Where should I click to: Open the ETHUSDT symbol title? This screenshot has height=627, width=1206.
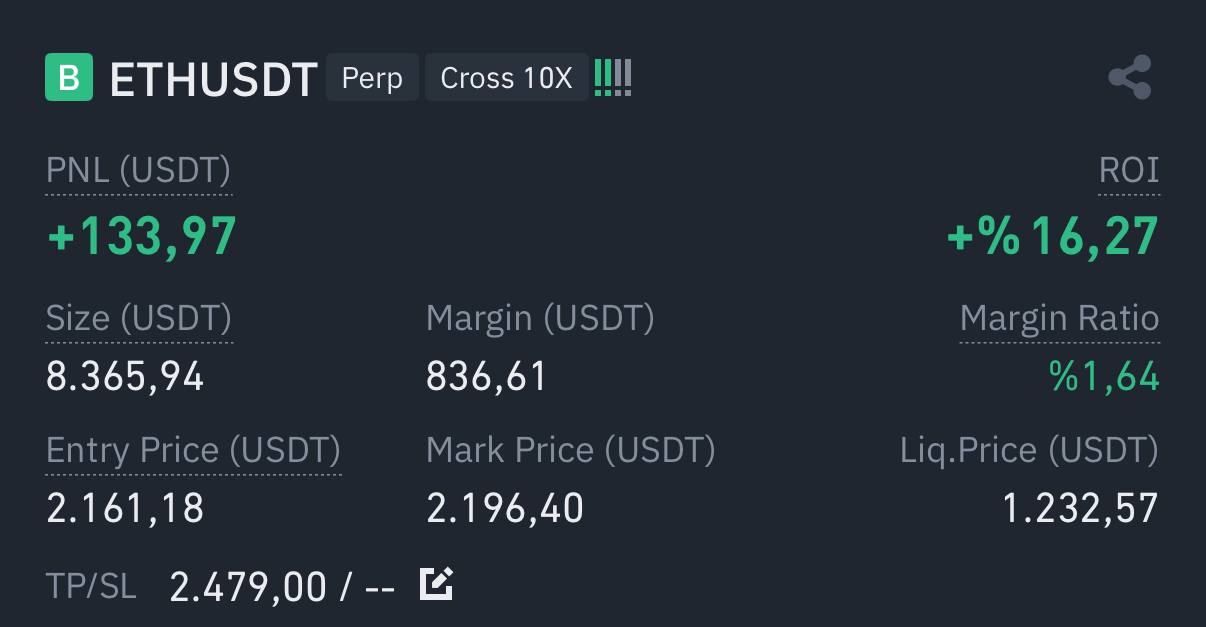pyautogui.click(x=213, y=79)
